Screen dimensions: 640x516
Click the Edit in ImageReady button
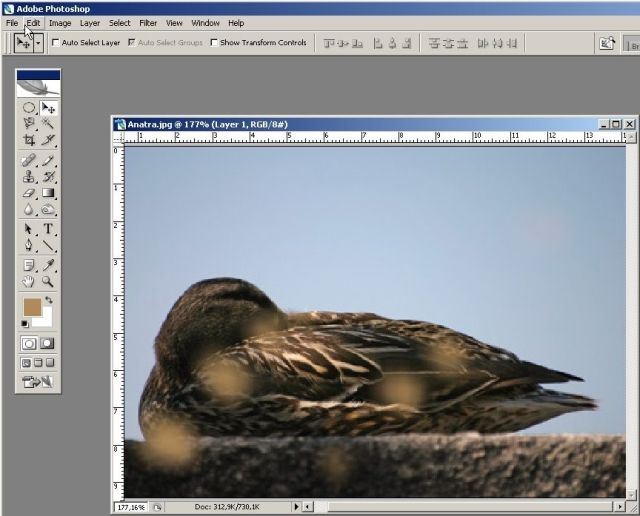pos(39,380)
